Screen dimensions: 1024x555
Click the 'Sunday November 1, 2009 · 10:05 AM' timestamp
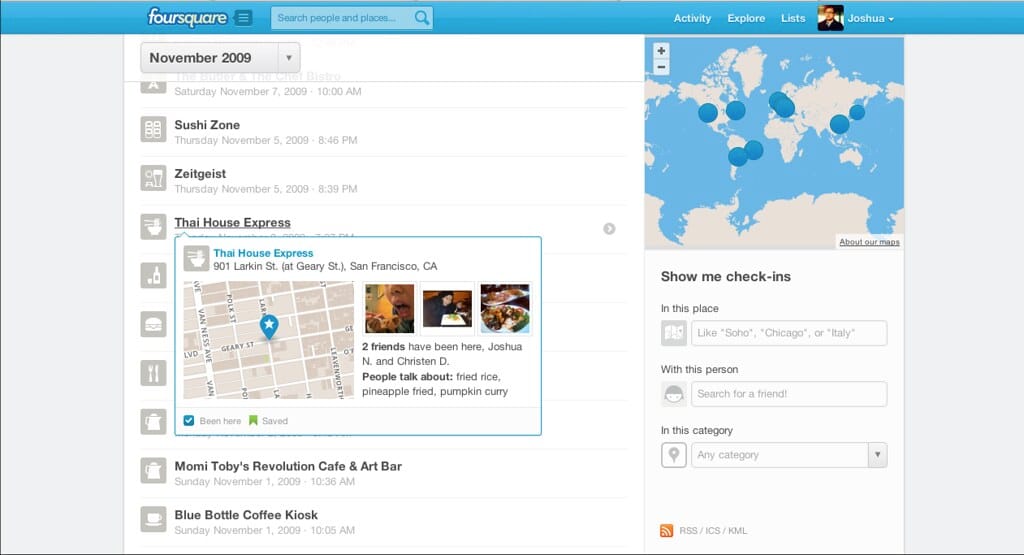click(x=264, y=530)
